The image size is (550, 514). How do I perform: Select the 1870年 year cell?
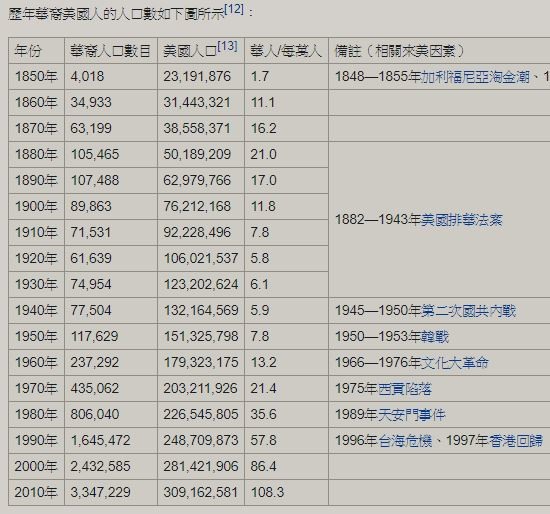tap(36, 128)
